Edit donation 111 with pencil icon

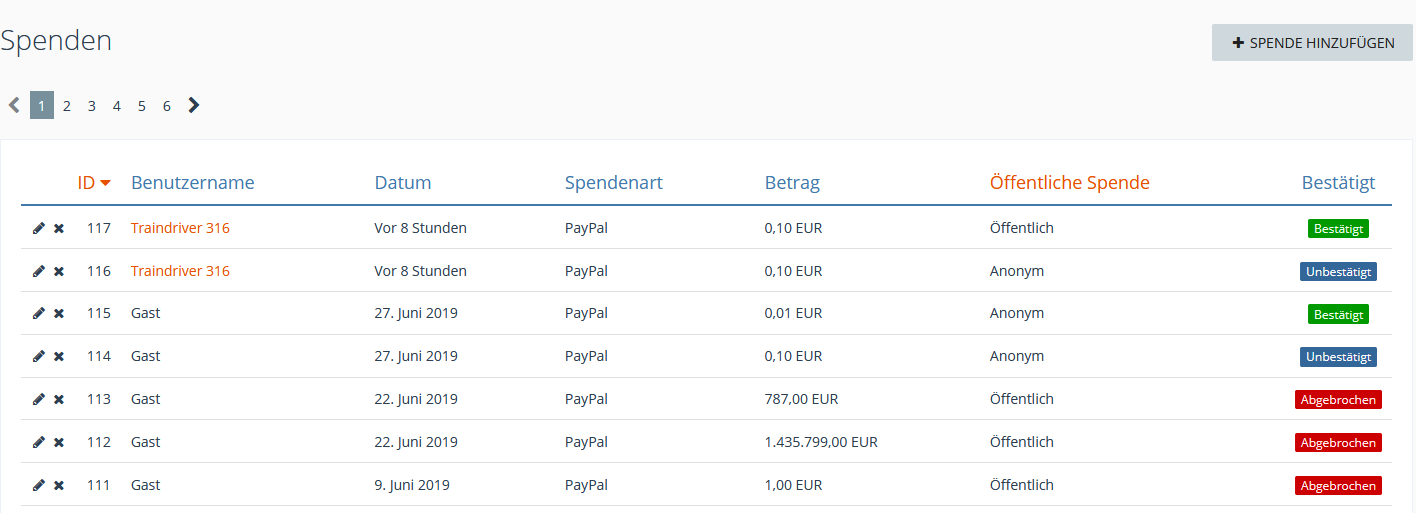[x=39, y=485]
